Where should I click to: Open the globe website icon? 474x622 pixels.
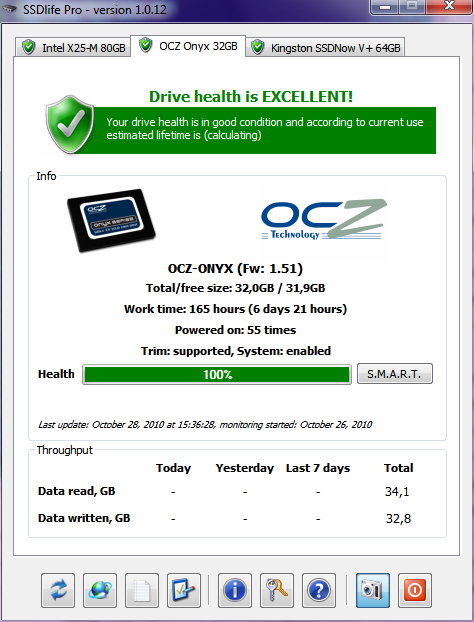(100, 590)
